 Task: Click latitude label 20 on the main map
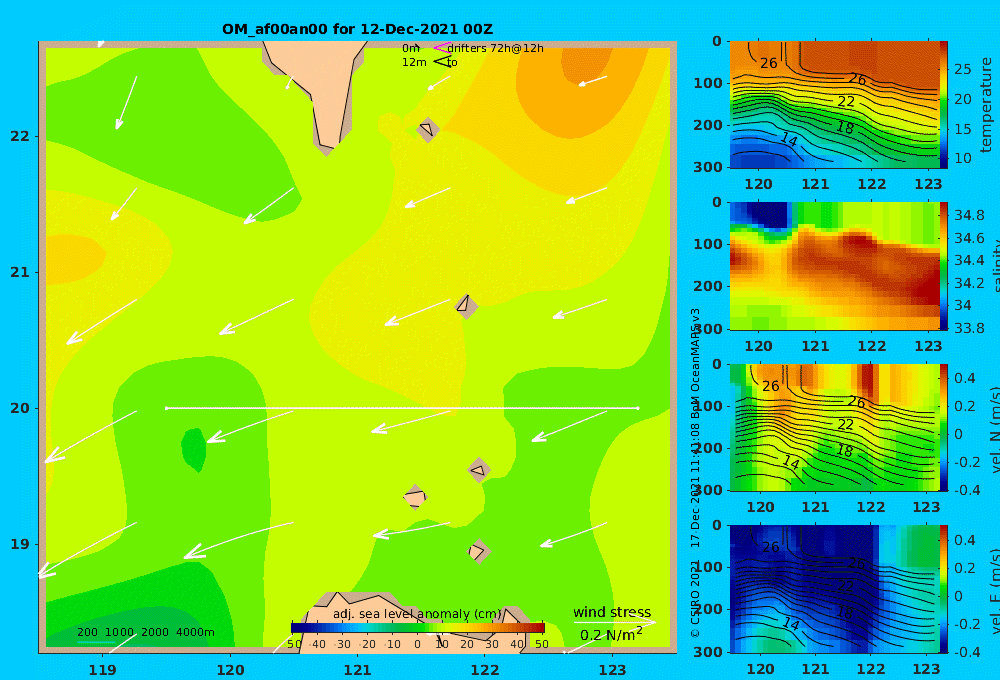pyautogui.click(x=20, y=408)
